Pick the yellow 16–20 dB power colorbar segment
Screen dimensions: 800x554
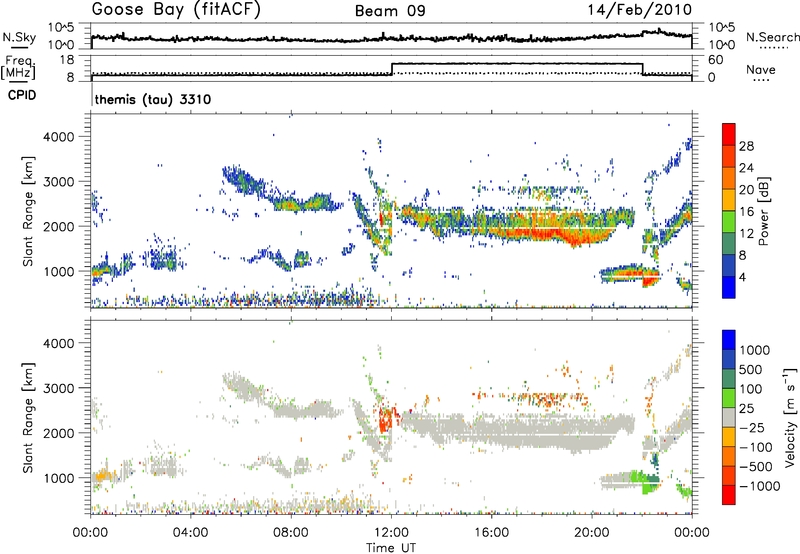(x=729, y=200)
